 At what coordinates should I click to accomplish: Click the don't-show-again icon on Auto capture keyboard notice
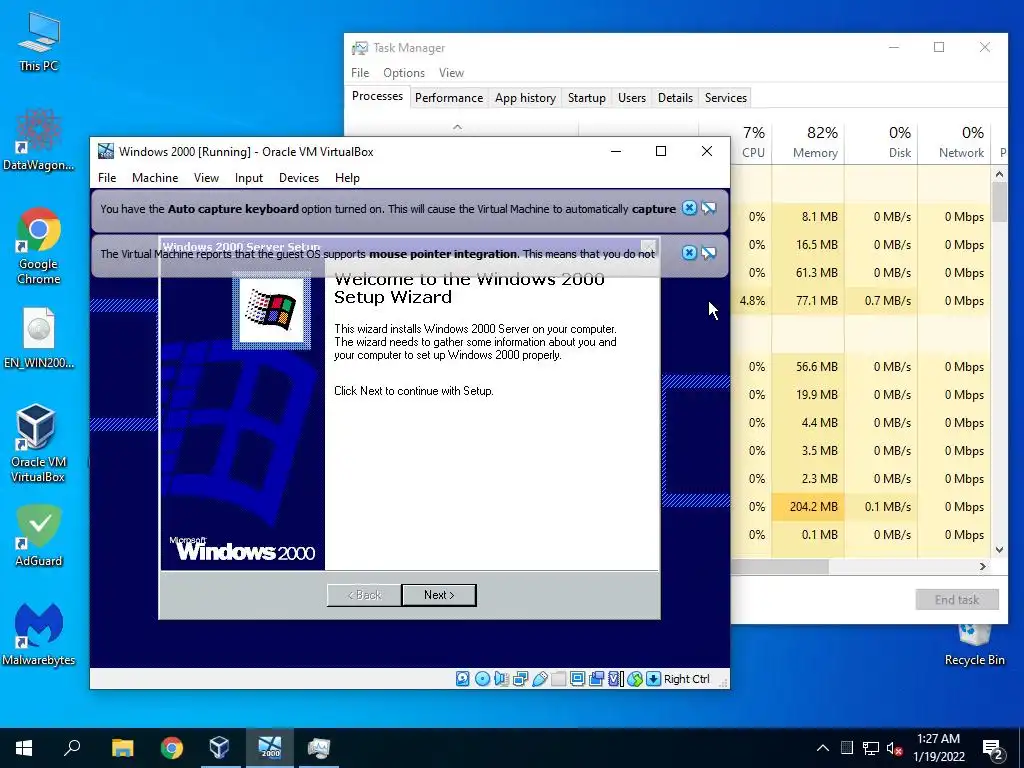[709, 208]
